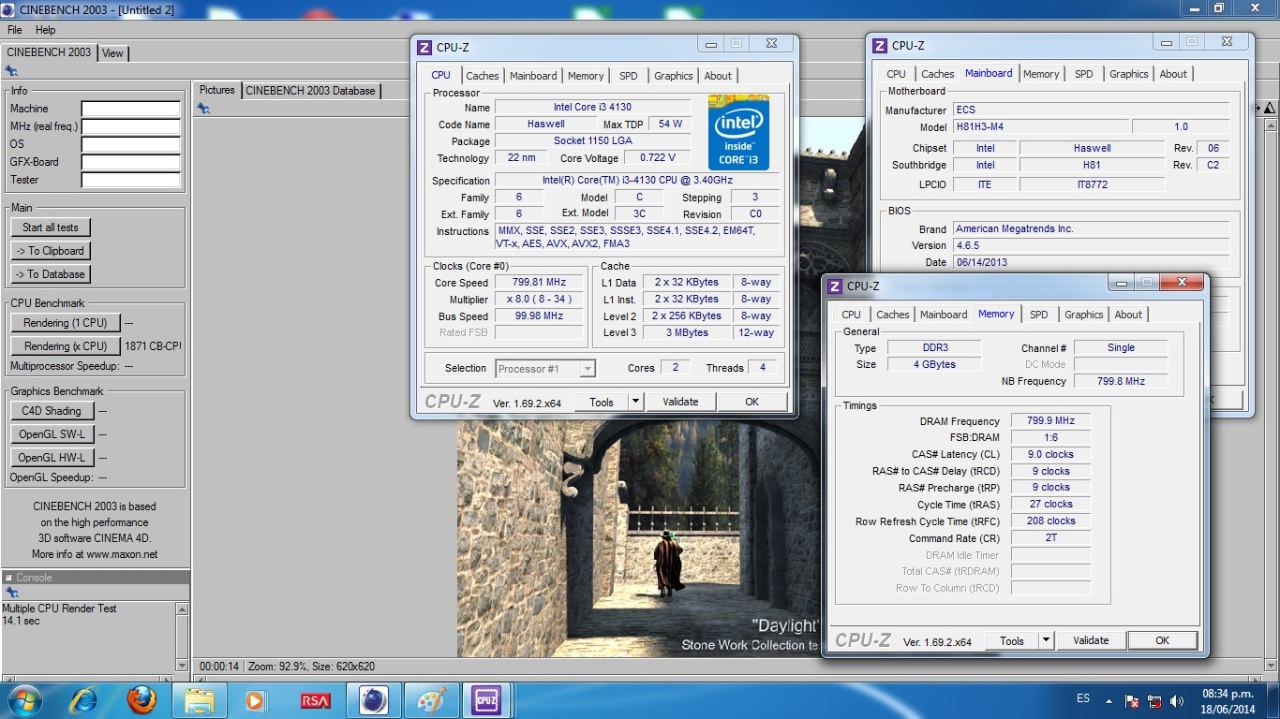Click the rendered Daylight scene image

637,538
